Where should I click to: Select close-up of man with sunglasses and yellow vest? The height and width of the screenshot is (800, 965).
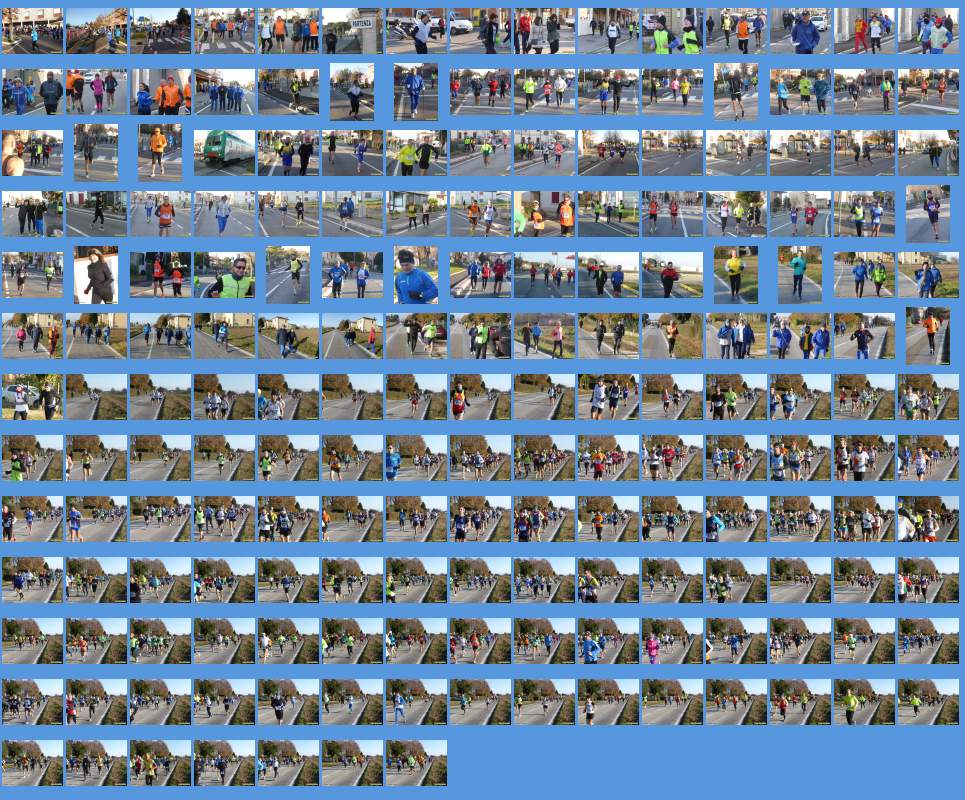[225, 275]
